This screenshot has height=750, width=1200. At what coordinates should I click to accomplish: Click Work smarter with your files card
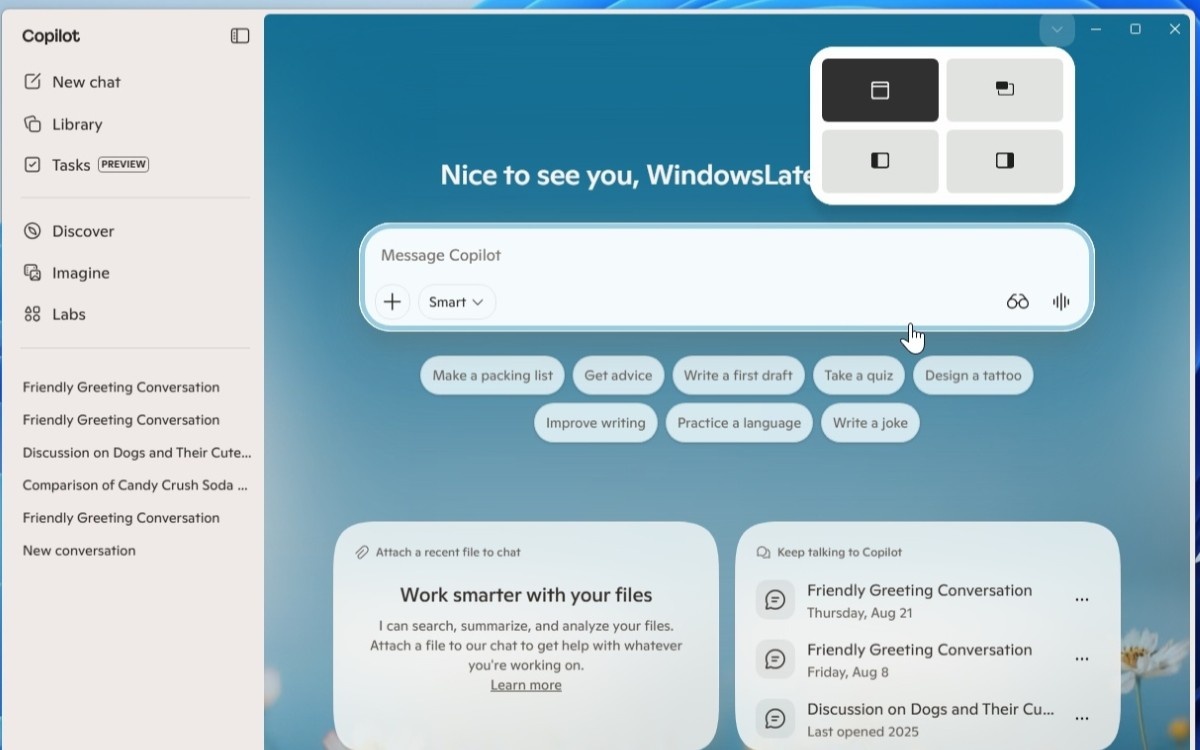[526, 636]
